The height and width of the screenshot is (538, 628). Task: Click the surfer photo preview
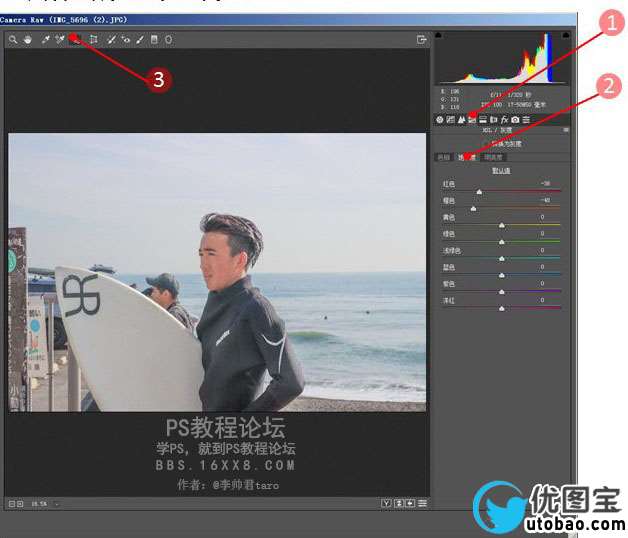coord(217,272)
